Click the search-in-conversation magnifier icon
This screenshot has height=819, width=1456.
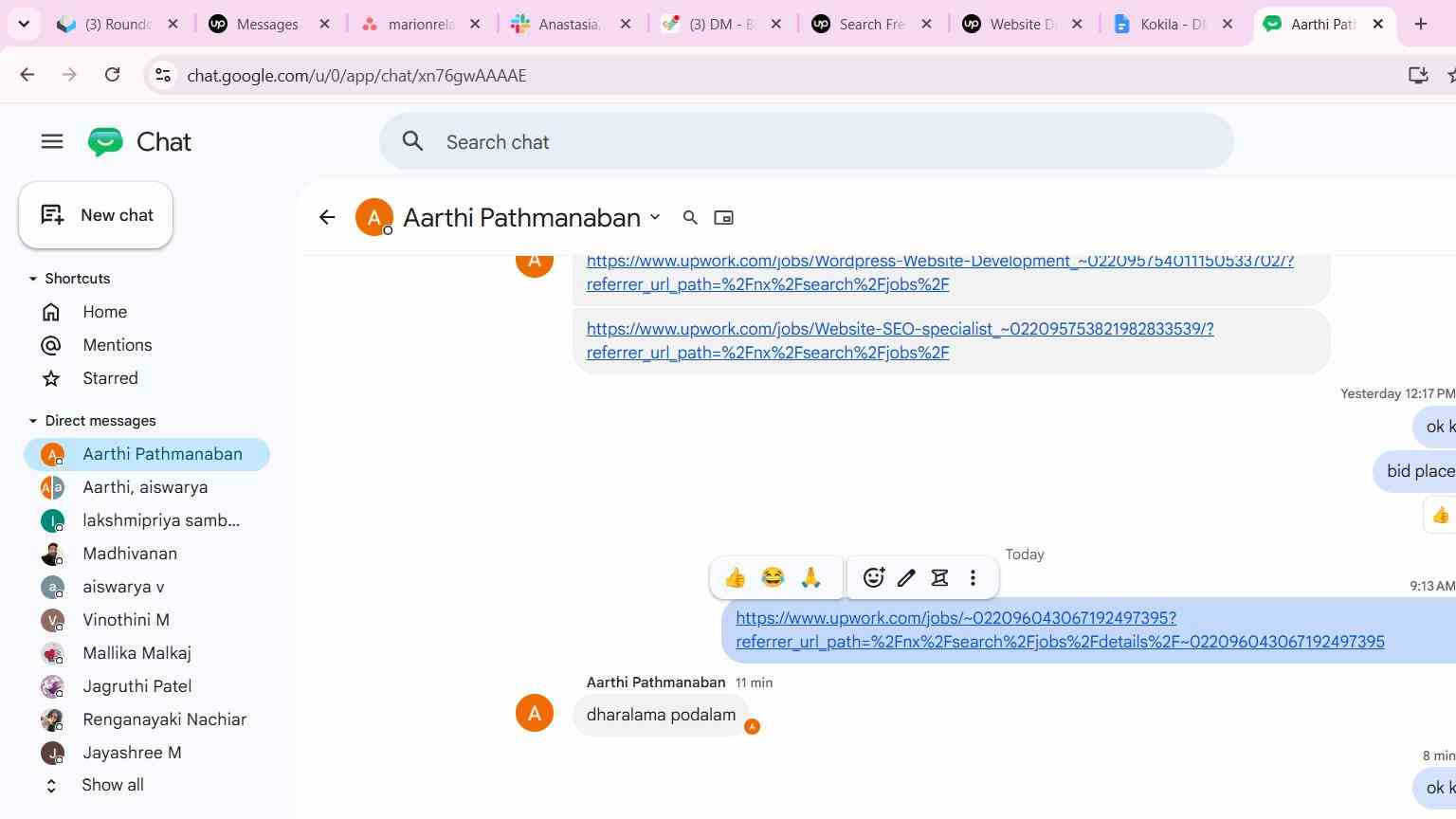690,218
